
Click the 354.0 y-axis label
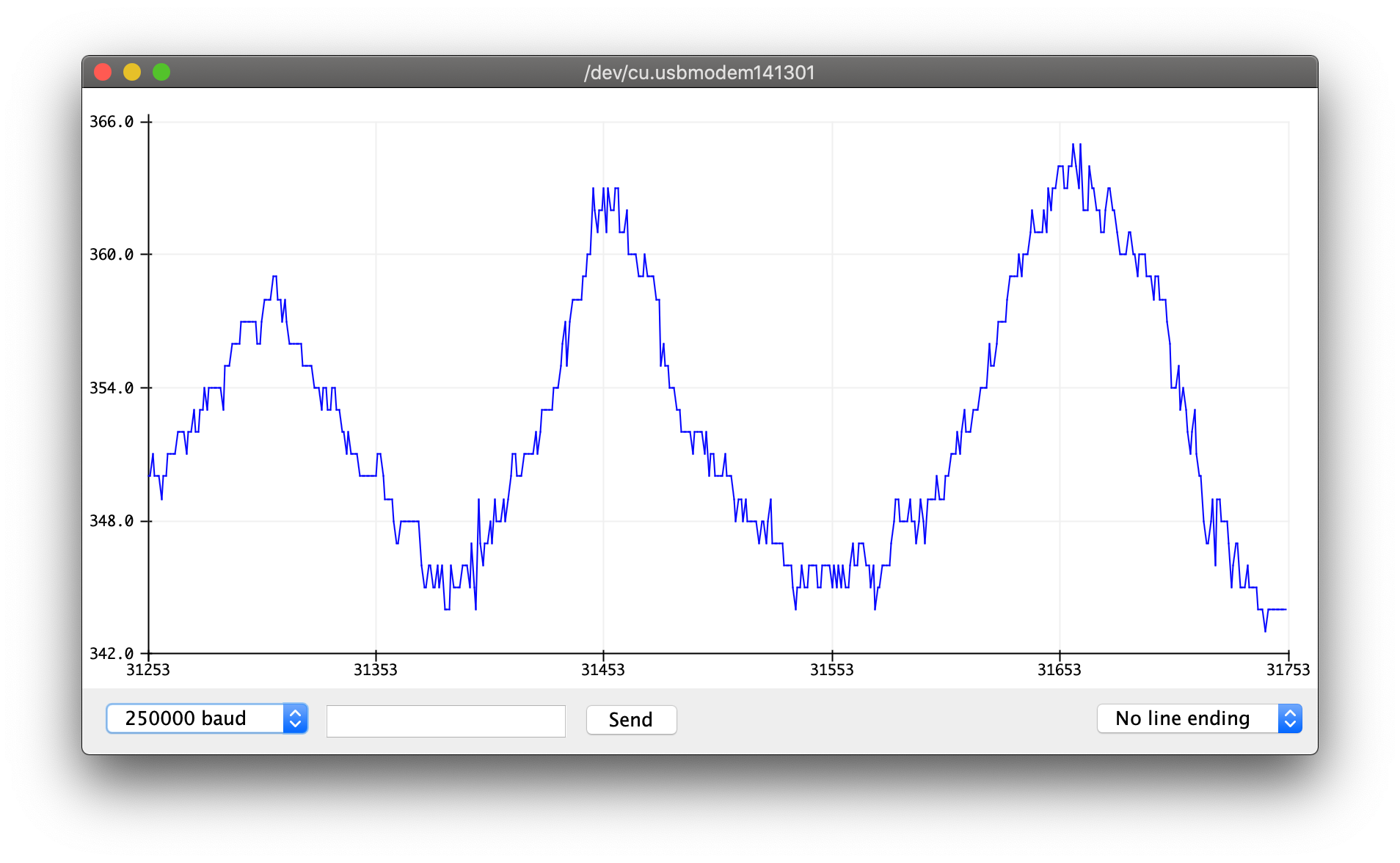(112, 388)
